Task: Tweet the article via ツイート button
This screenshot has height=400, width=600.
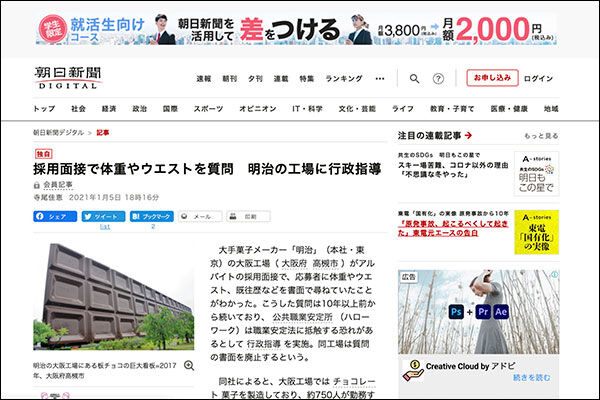Action: pyautogui.click(x=103, y=217)
